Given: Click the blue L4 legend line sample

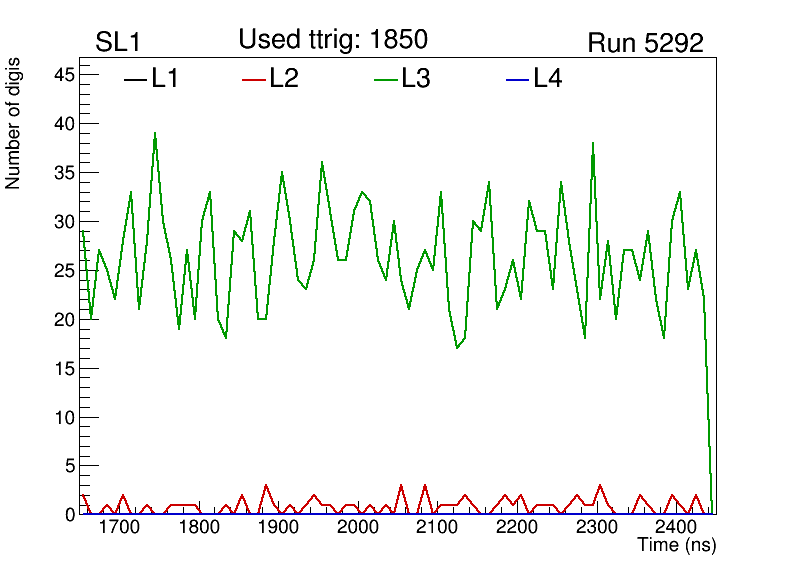Looking at the screenshot, I should coord(517,80).
